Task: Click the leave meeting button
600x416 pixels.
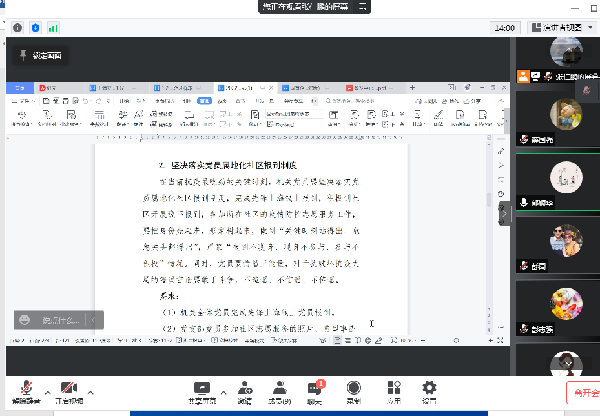Action: (582, 394)
